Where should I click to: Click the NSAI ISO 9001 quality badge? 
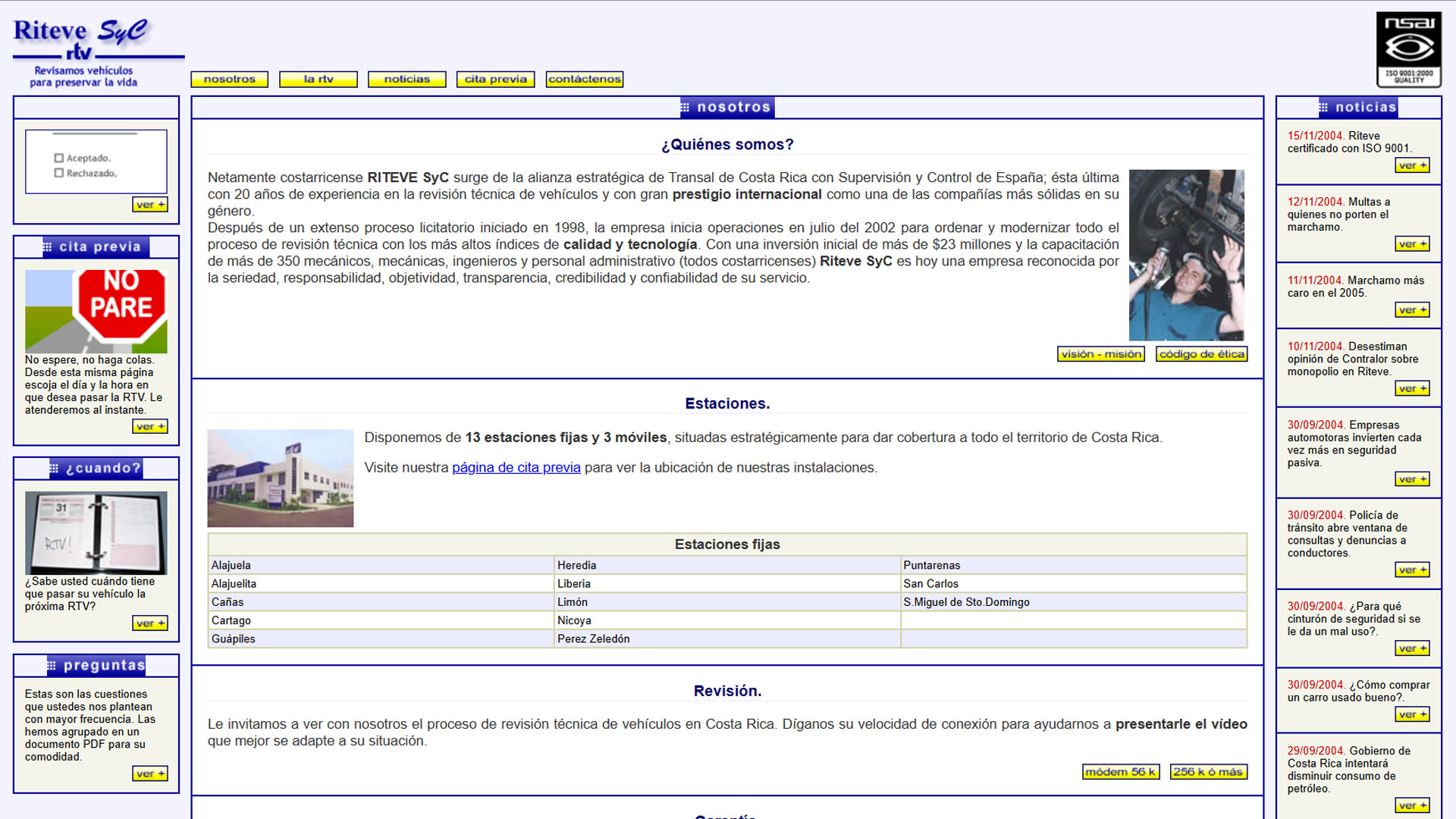click(1408, 50)
